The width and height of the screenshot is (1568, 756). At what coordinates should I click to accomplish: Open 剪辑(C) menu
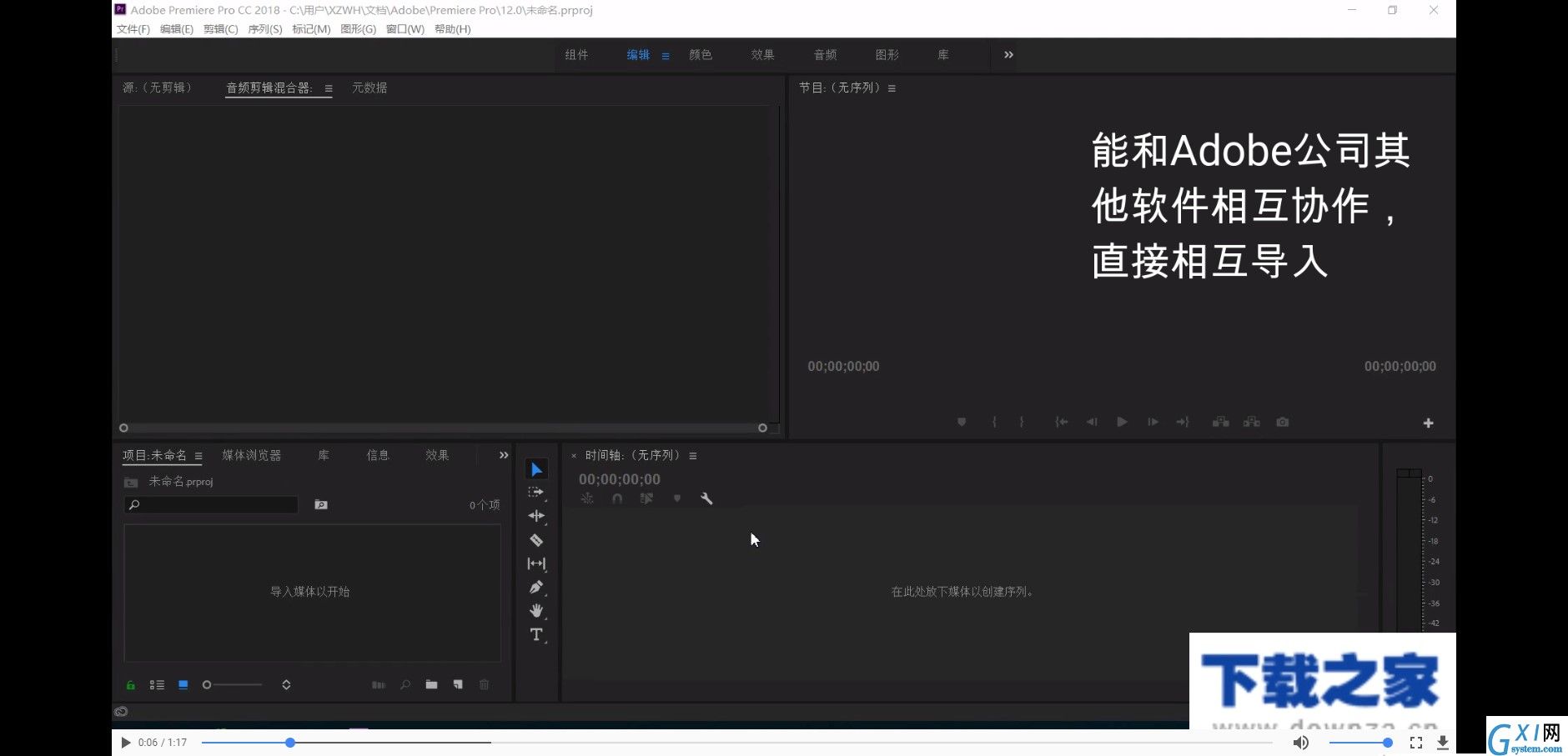[221, 29]
